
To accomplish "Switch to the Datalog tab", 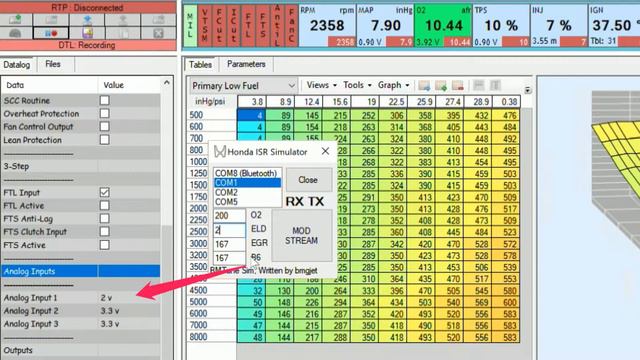I will click(x=17, y=64).
